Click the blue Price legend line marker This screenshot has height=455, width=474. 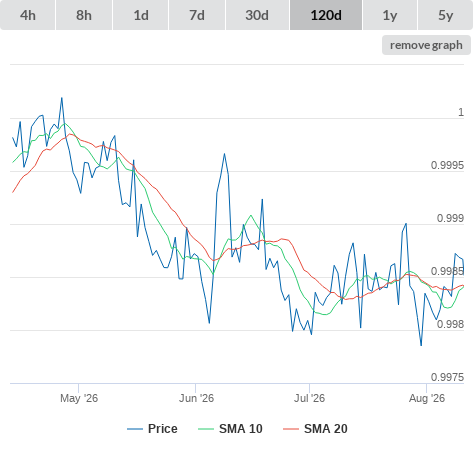(x=135, y=429)
